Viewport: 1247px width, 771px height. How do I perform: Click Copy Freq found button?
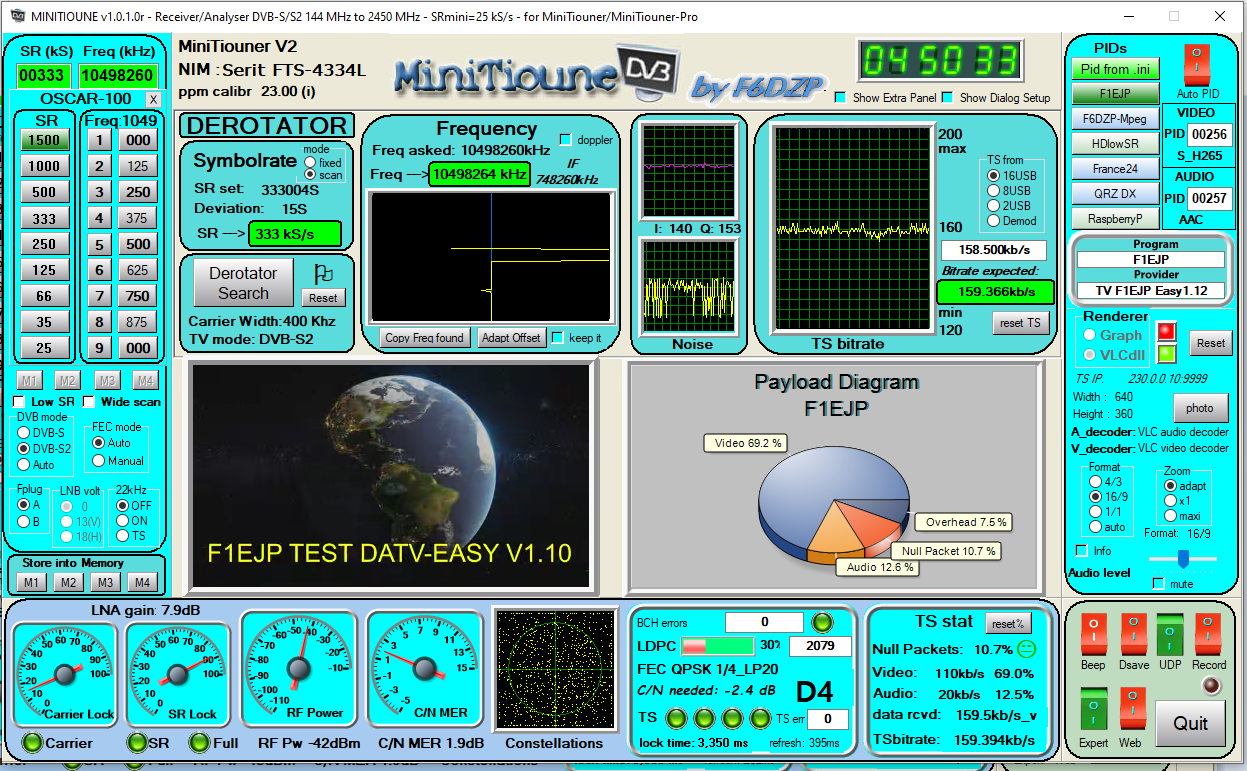[x=424, y=338]
